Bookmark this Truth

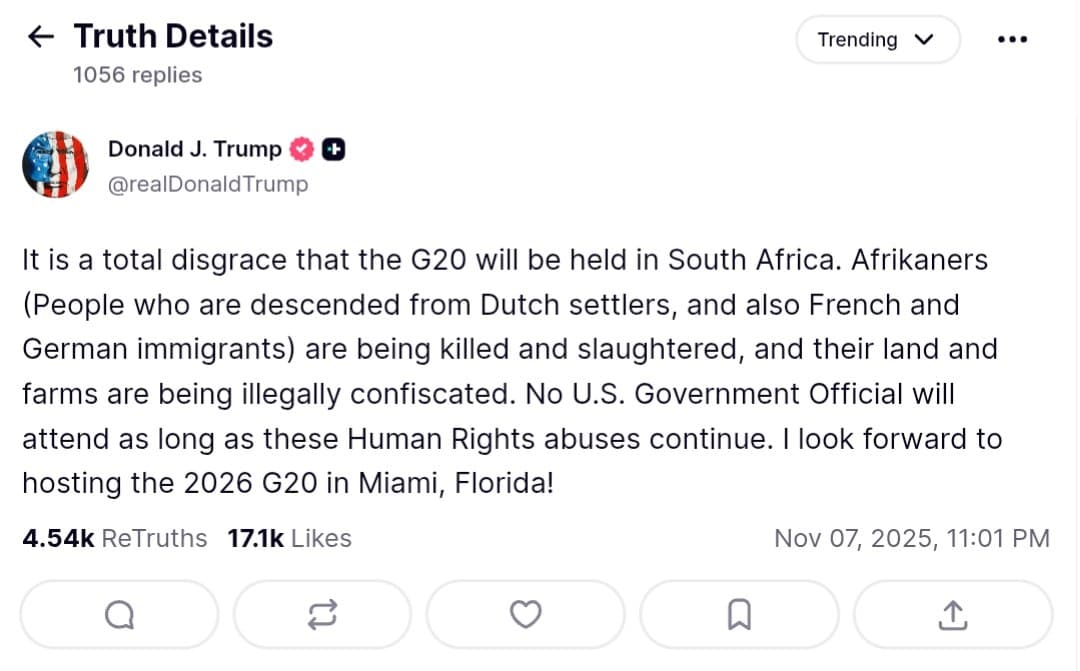739,614
